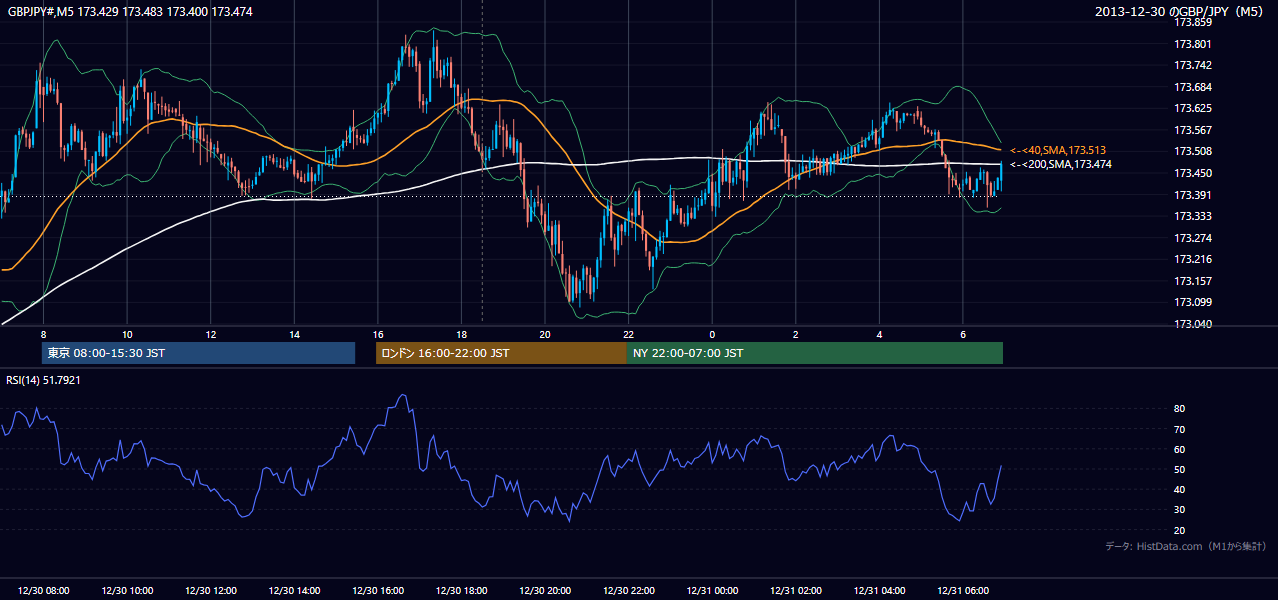The image size is (1278, 600).
Task: Click price level 173.216 on the axis
Action: (x=1194, y=260)
